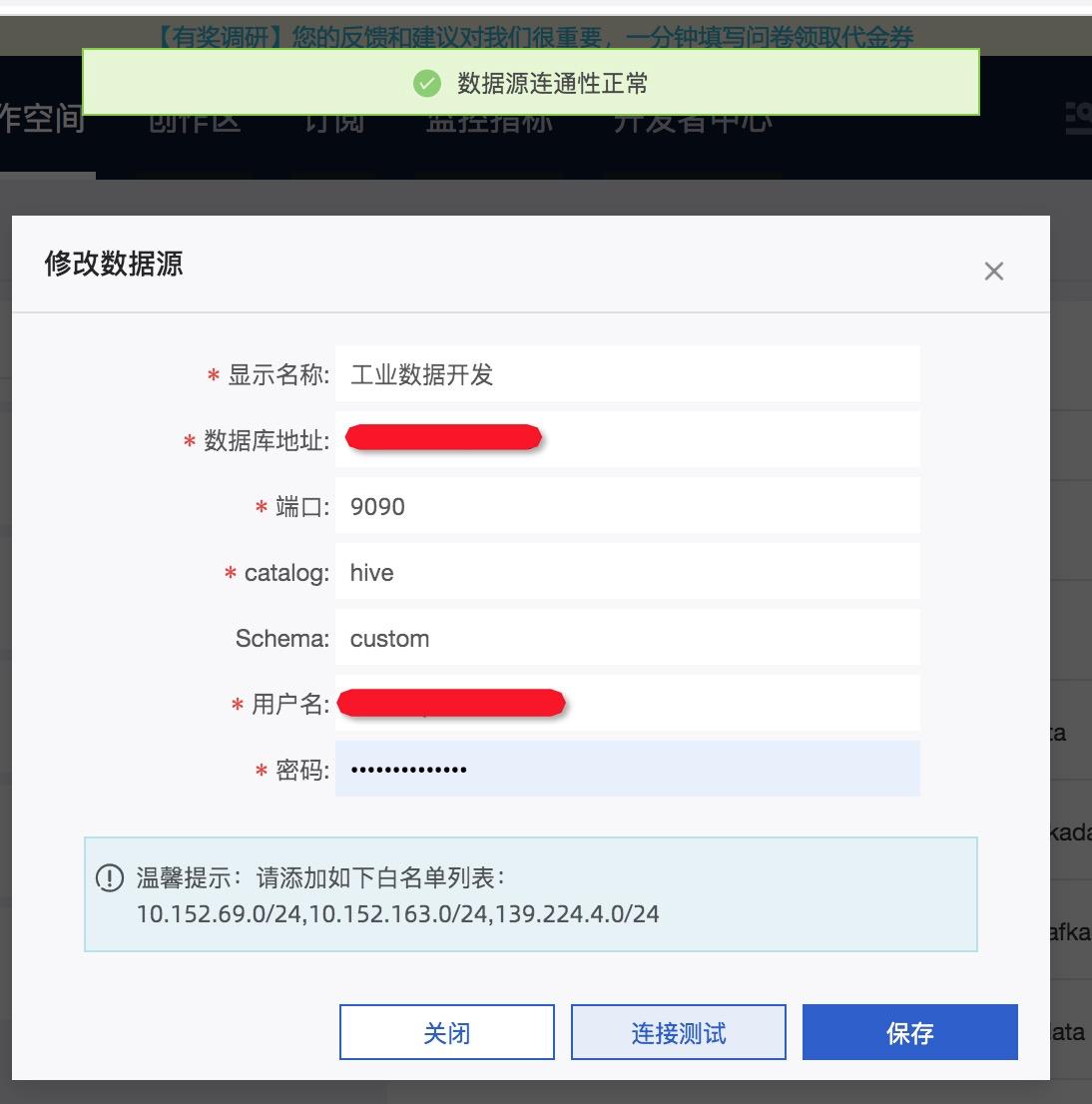Click the 密码 field label
This screenshot has width=1092, height=1104.
pos(301,770)
